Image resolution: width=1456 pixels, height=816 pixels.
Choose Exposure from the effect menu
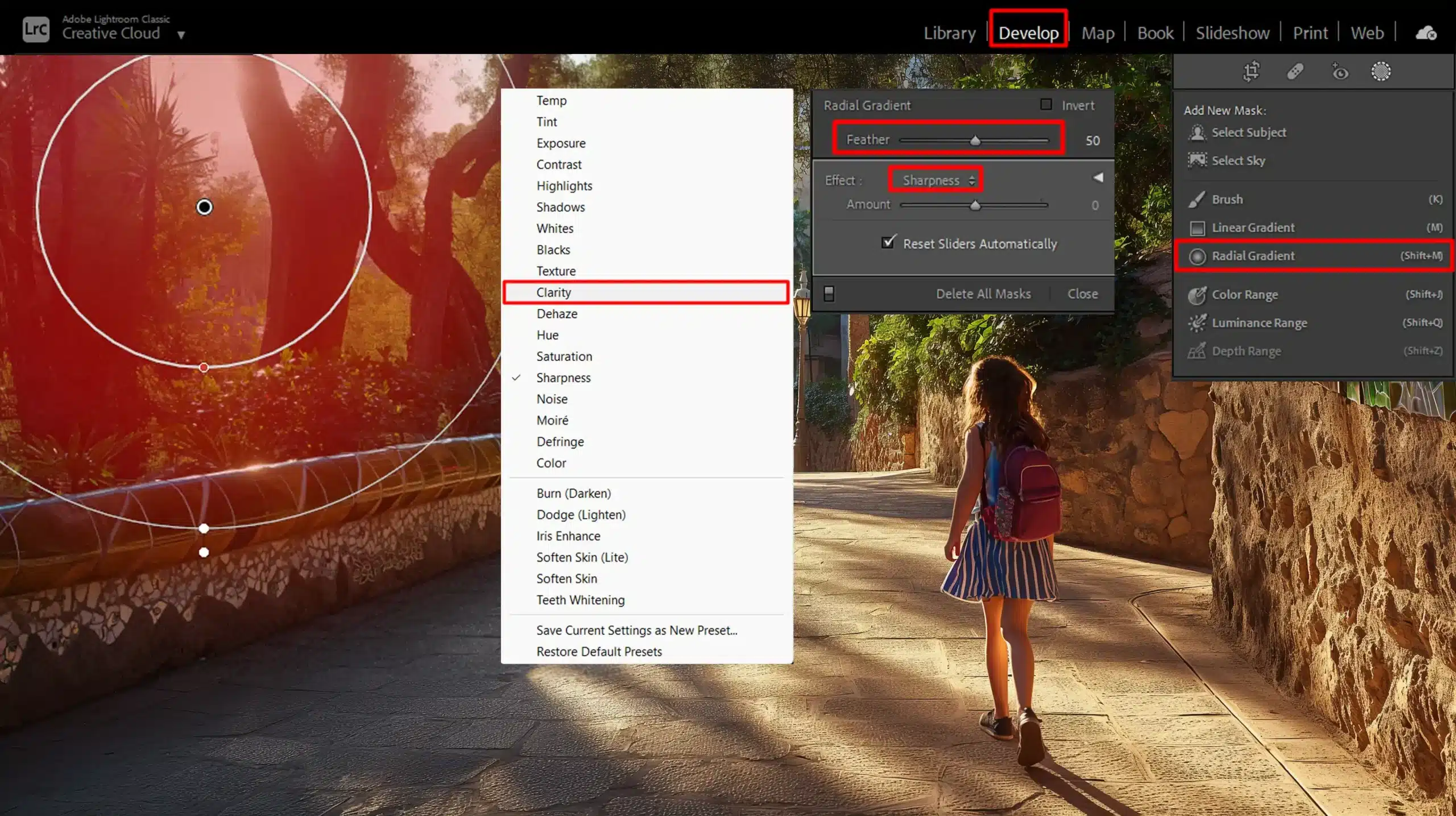point(647,143)
